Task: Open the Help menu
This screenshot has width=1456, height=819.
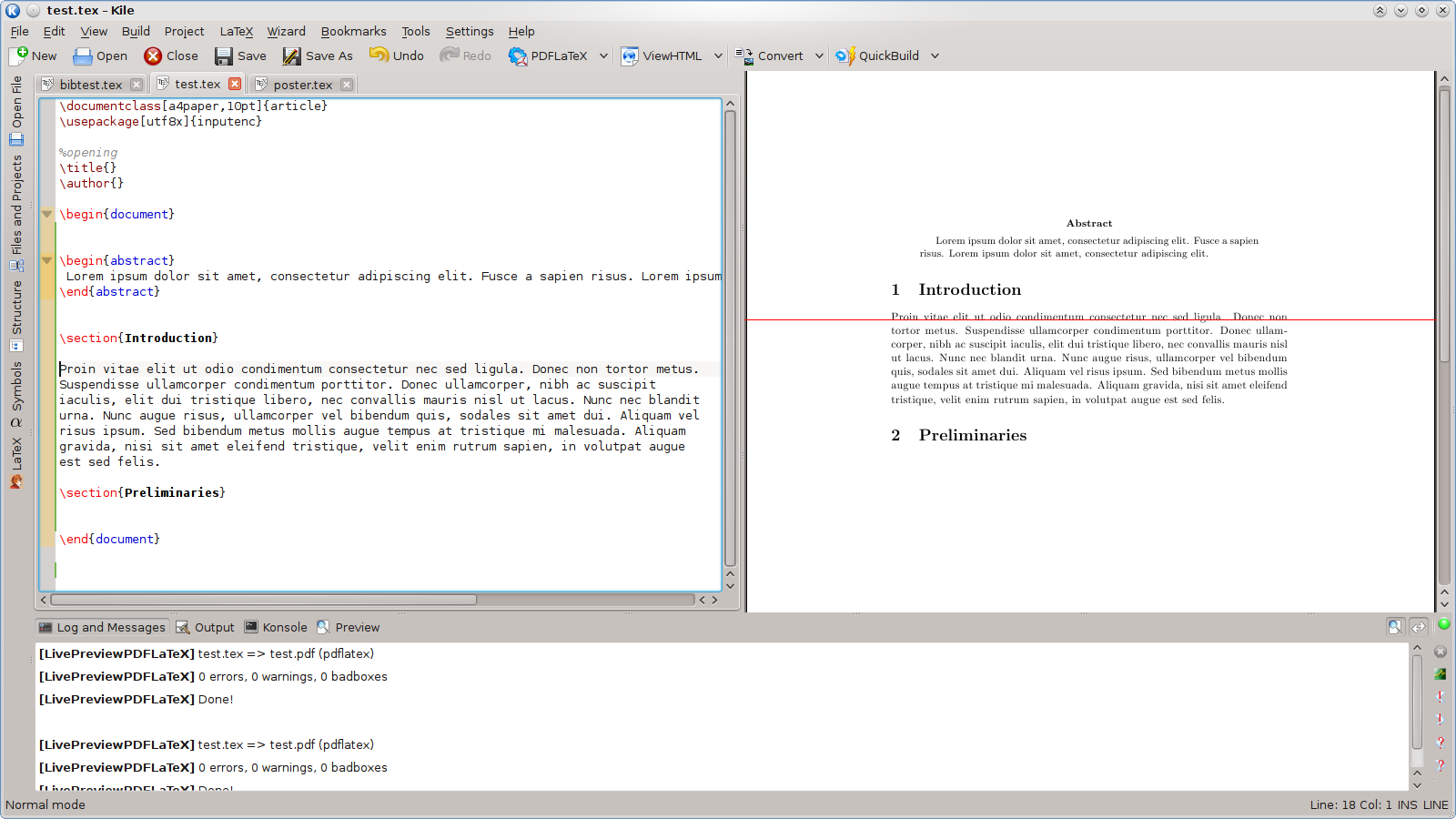Action: coord(521,31)
